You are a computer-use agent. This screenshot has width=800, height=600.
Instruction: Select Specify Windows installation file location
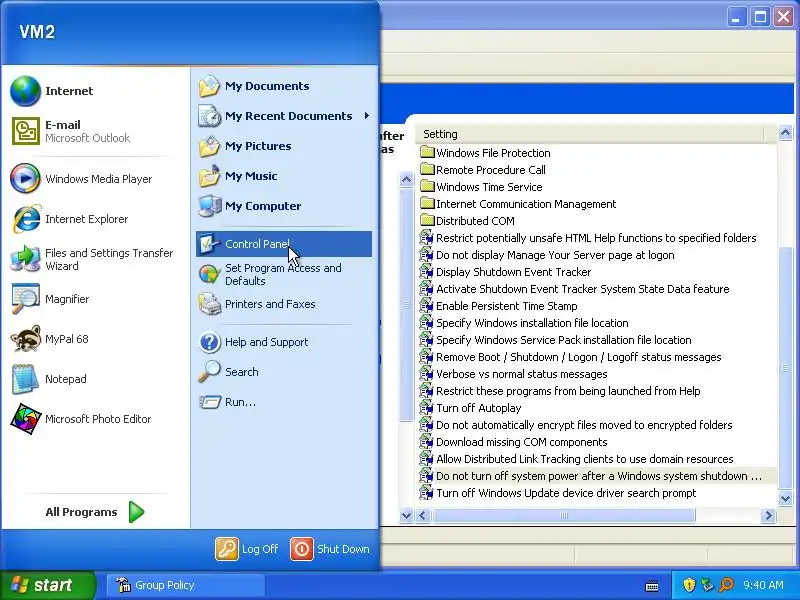524,323
